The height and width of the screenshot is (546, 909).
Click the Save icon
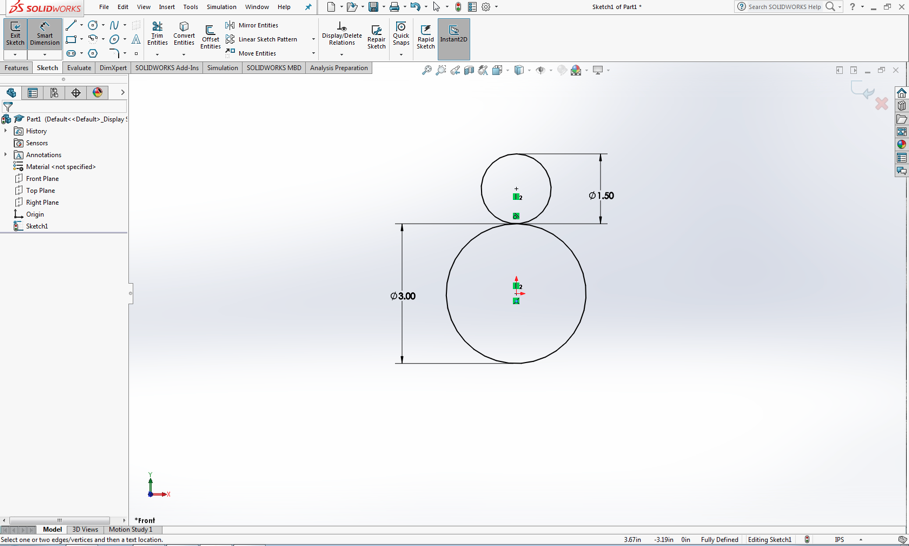373,7
